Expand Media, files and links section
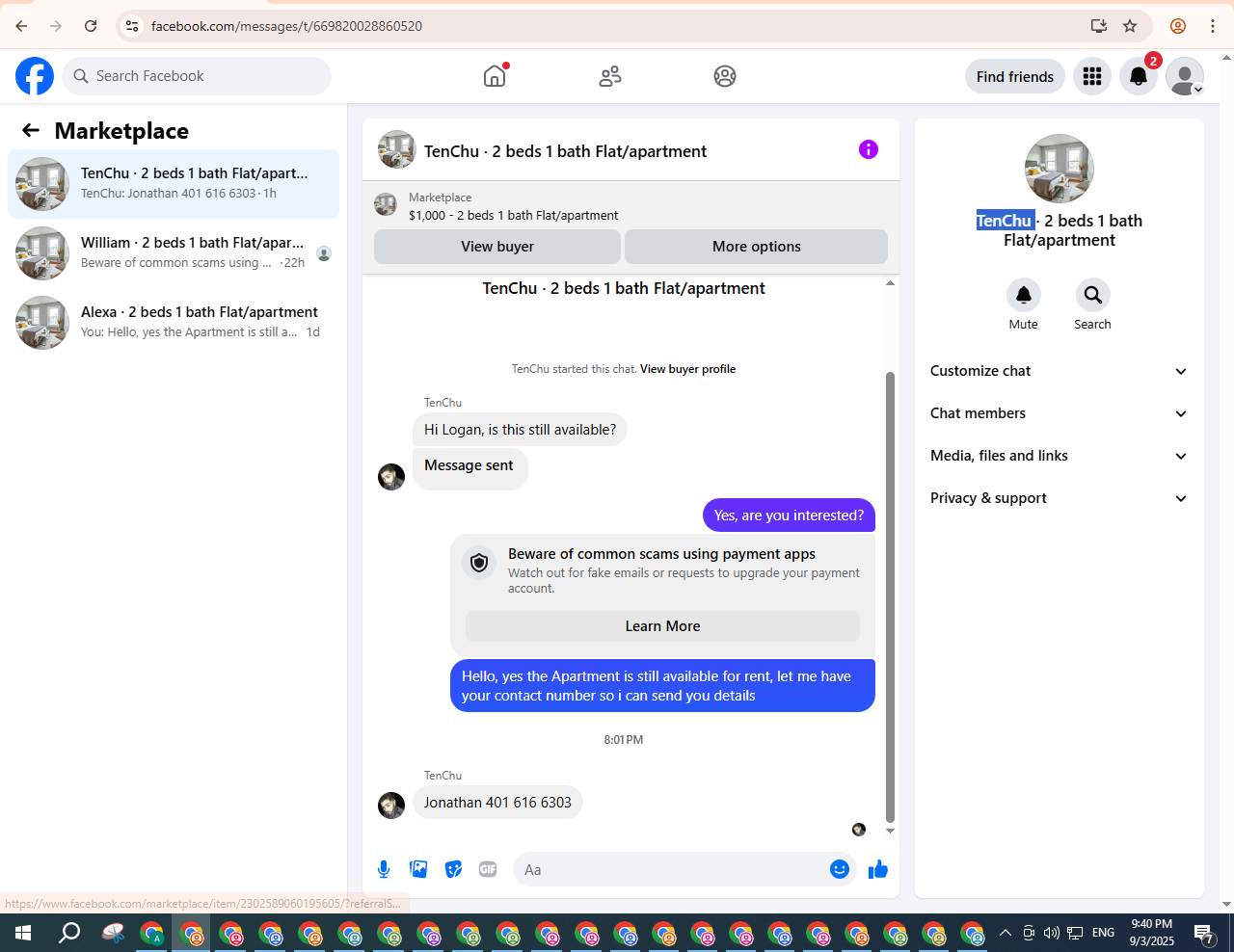This screenshot has width=1234, height=952. (1060, 456)
